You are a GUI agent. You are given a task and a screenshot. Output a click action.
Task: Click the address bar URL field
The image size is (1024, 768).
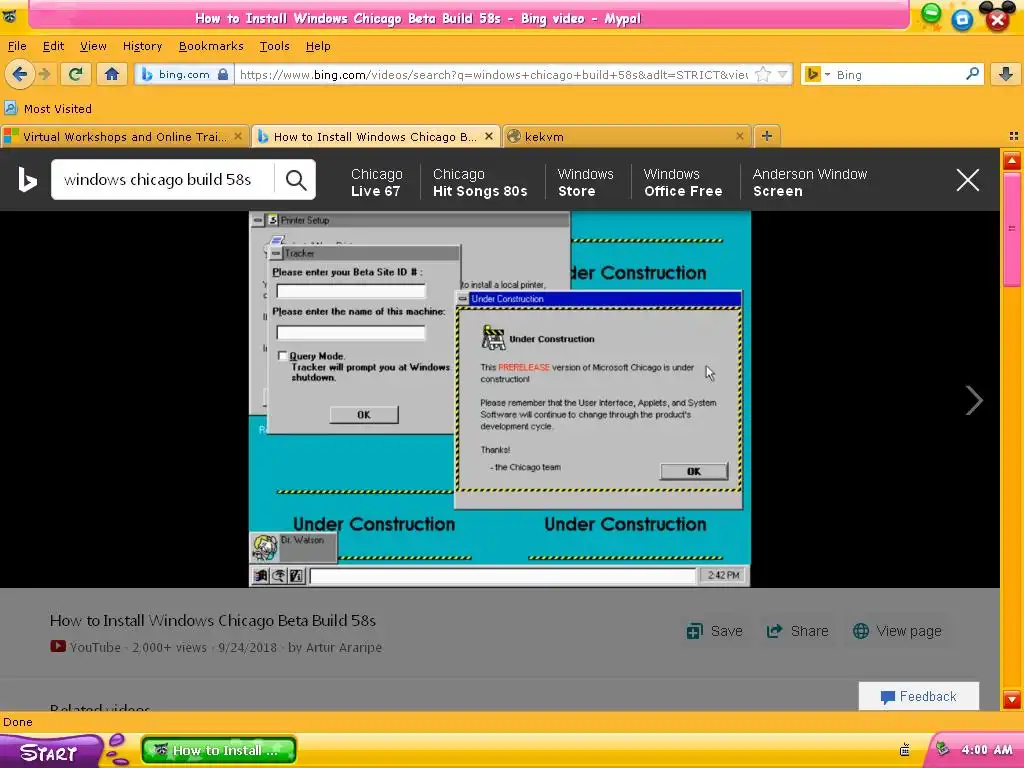coord(493,74)
